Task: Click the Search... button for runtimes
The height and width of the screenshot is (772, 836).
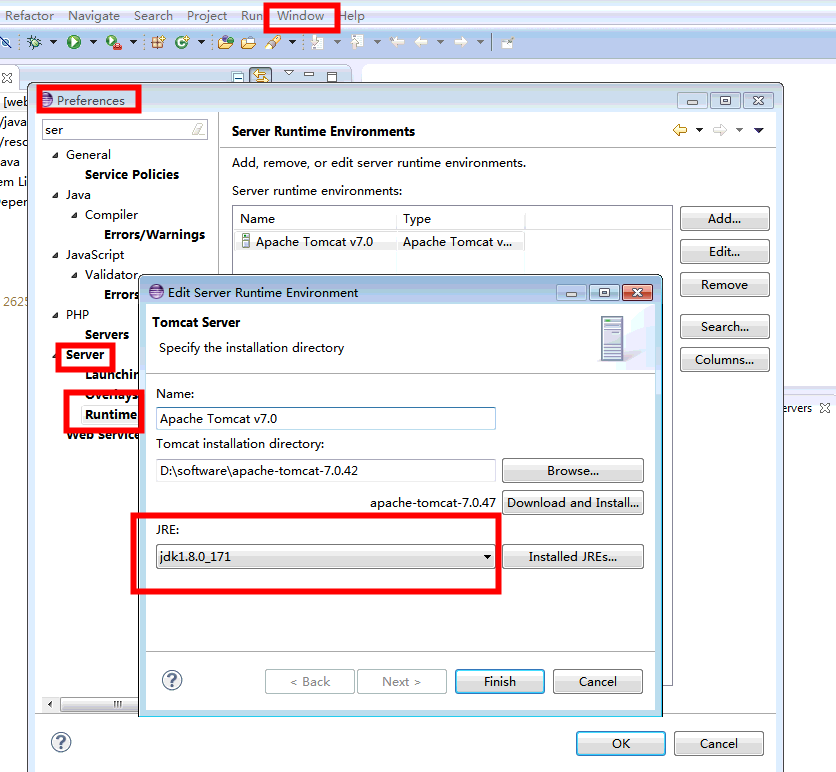Action: pyautogui.click(x=725, y=326)
